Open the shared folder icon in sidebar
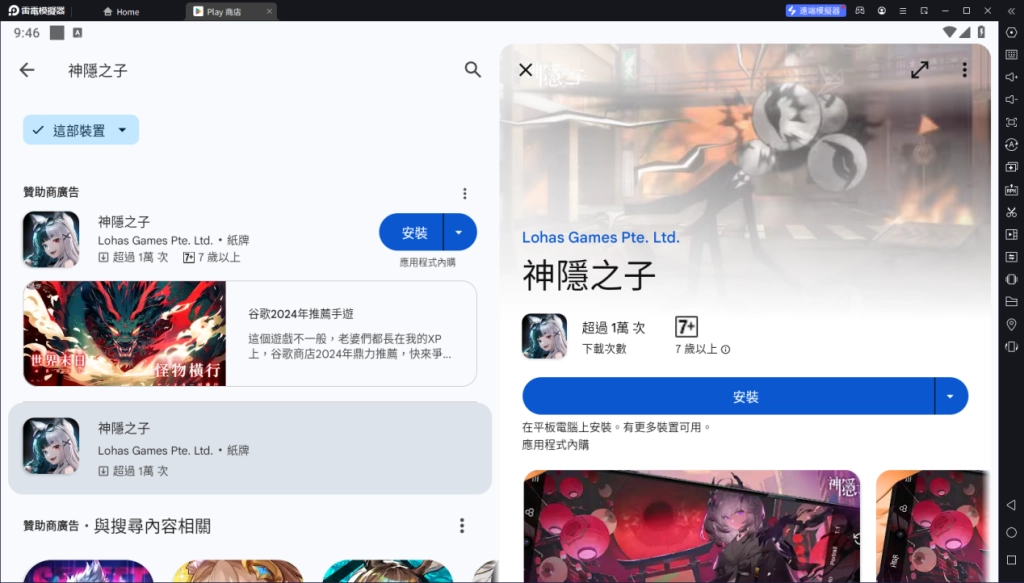This screenshot has width=1024, height=583. tap(1011, 302)
